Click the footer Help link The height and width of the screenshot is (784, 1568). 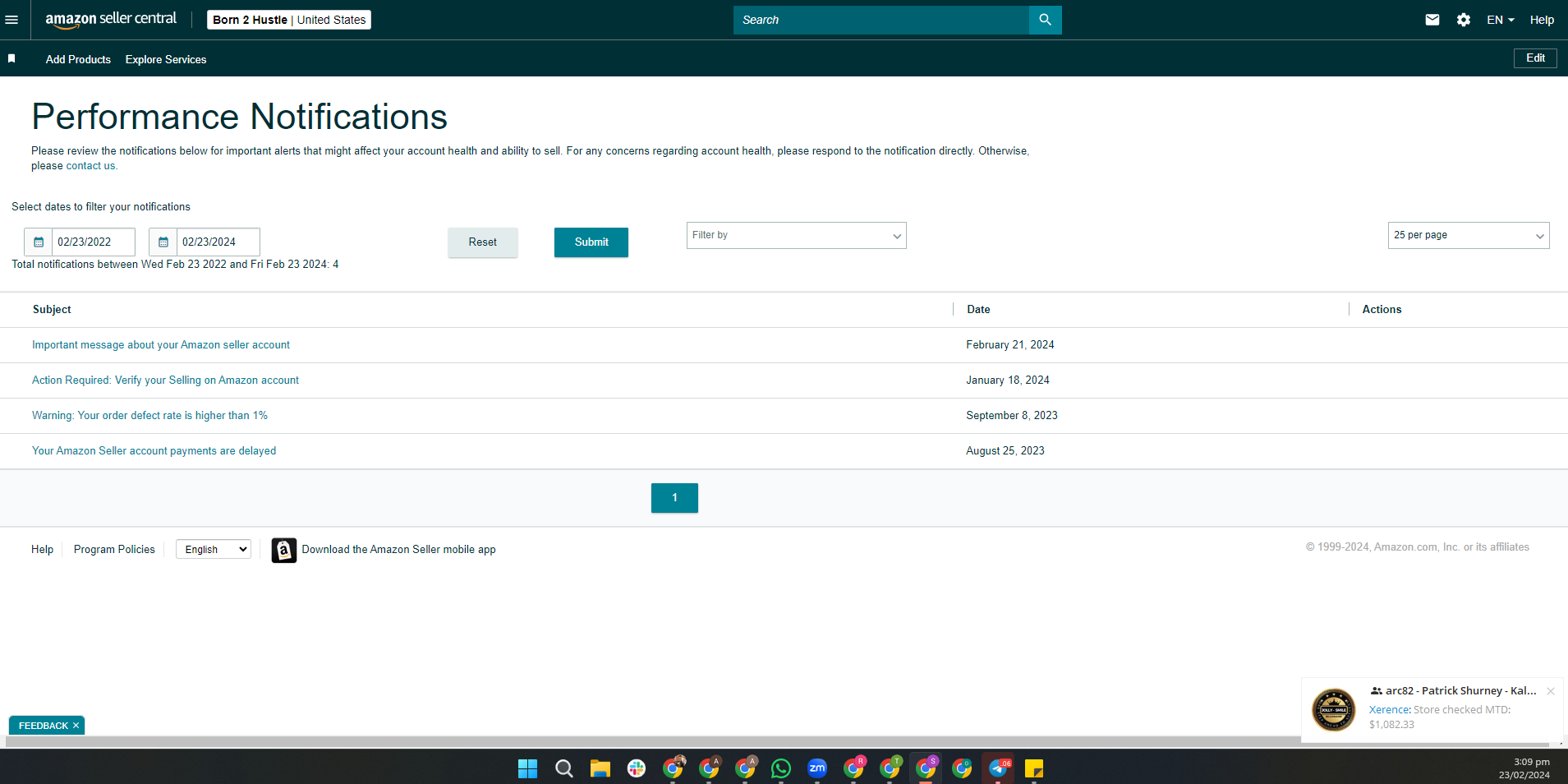42,550
